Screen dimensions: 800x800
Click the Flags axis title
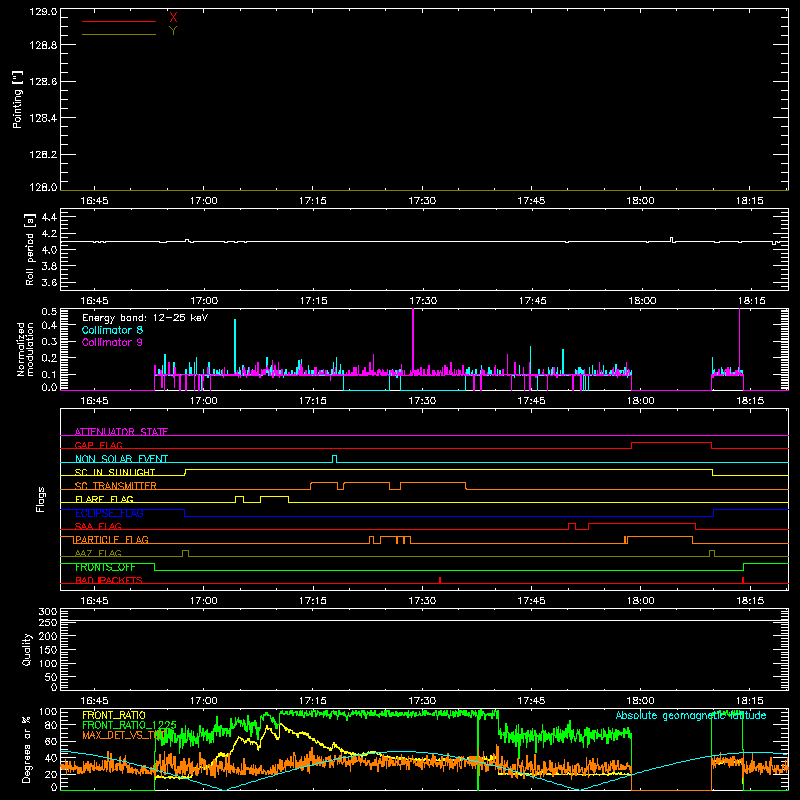click(41, 499)
